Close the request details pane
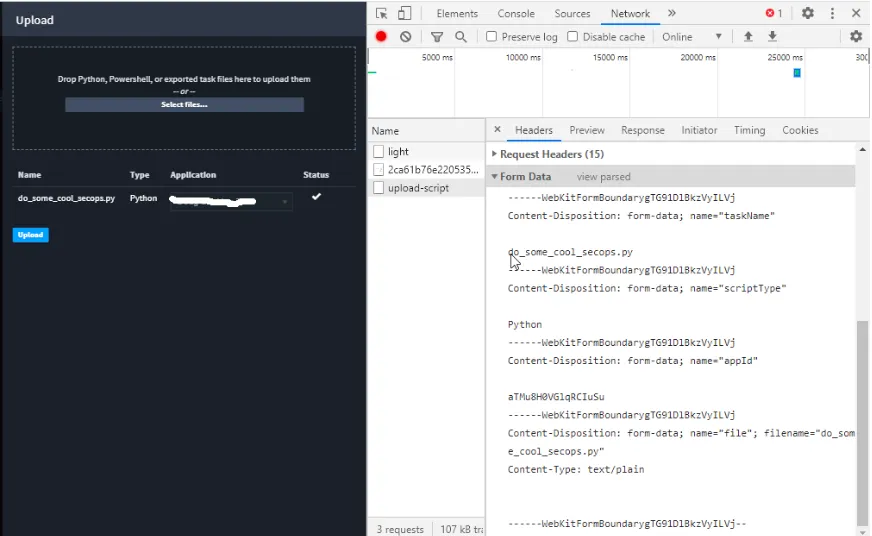This screenshot has height=536, width=872. (x=497, y=130)
